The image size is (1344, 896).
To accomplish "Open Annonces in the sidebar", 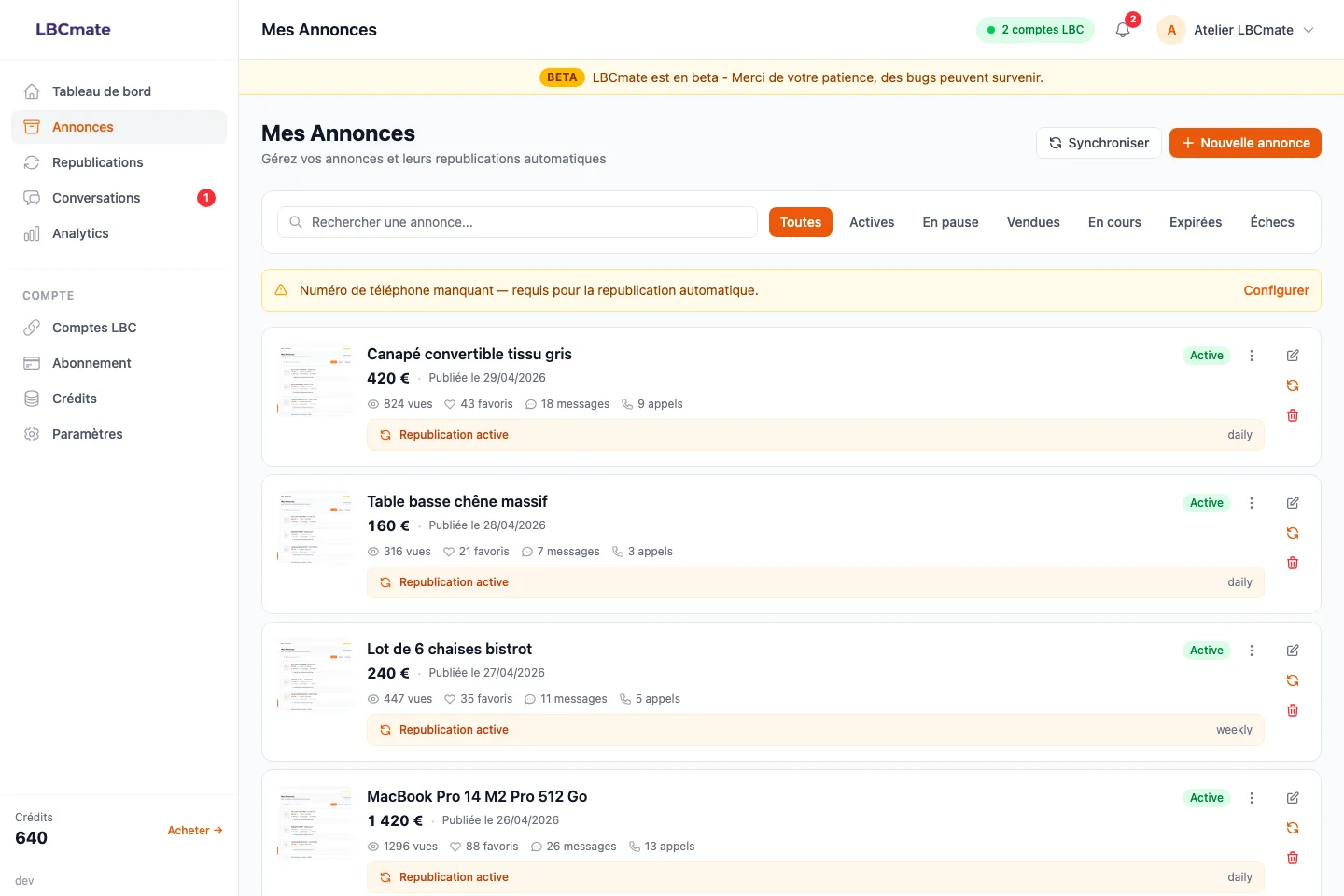I will [x=119, y=127].
